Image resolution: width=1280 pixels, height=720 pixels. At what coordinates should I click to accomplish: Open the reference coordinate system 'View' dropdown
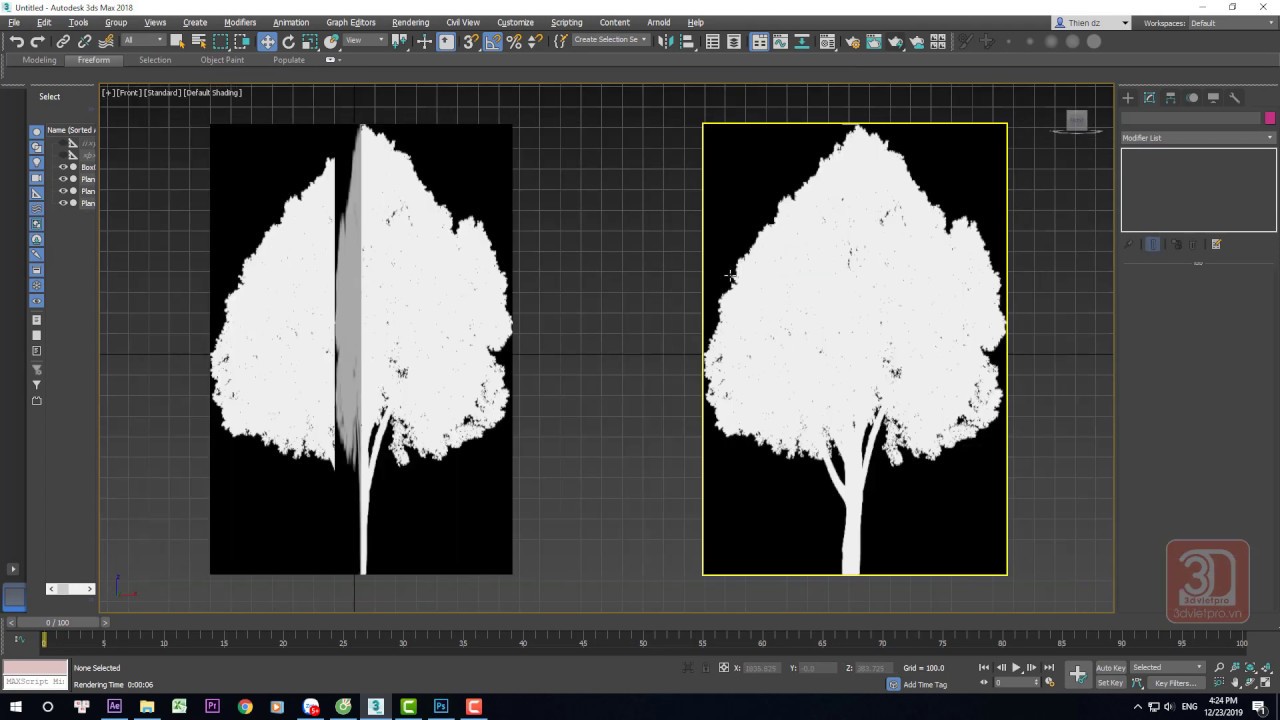[365, 40]
